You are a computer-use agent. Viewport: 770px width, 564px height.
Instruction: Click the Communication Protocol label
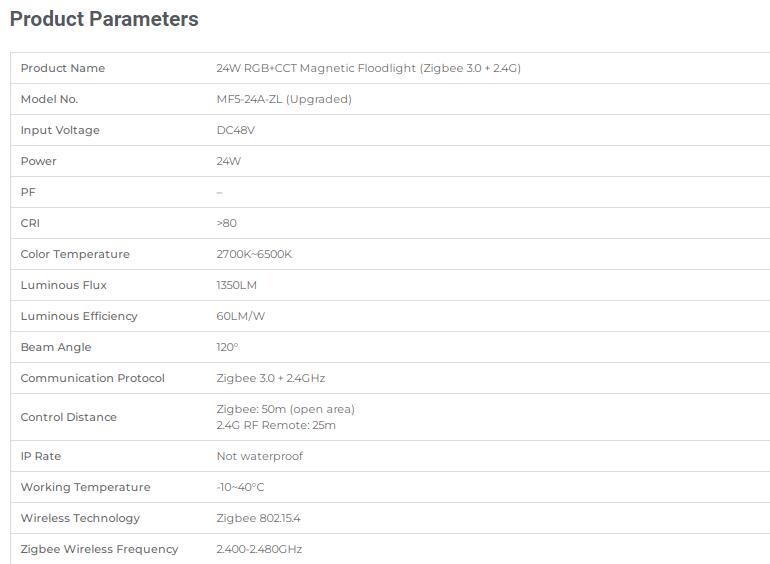pyautogui.click(x=92, y=378)
